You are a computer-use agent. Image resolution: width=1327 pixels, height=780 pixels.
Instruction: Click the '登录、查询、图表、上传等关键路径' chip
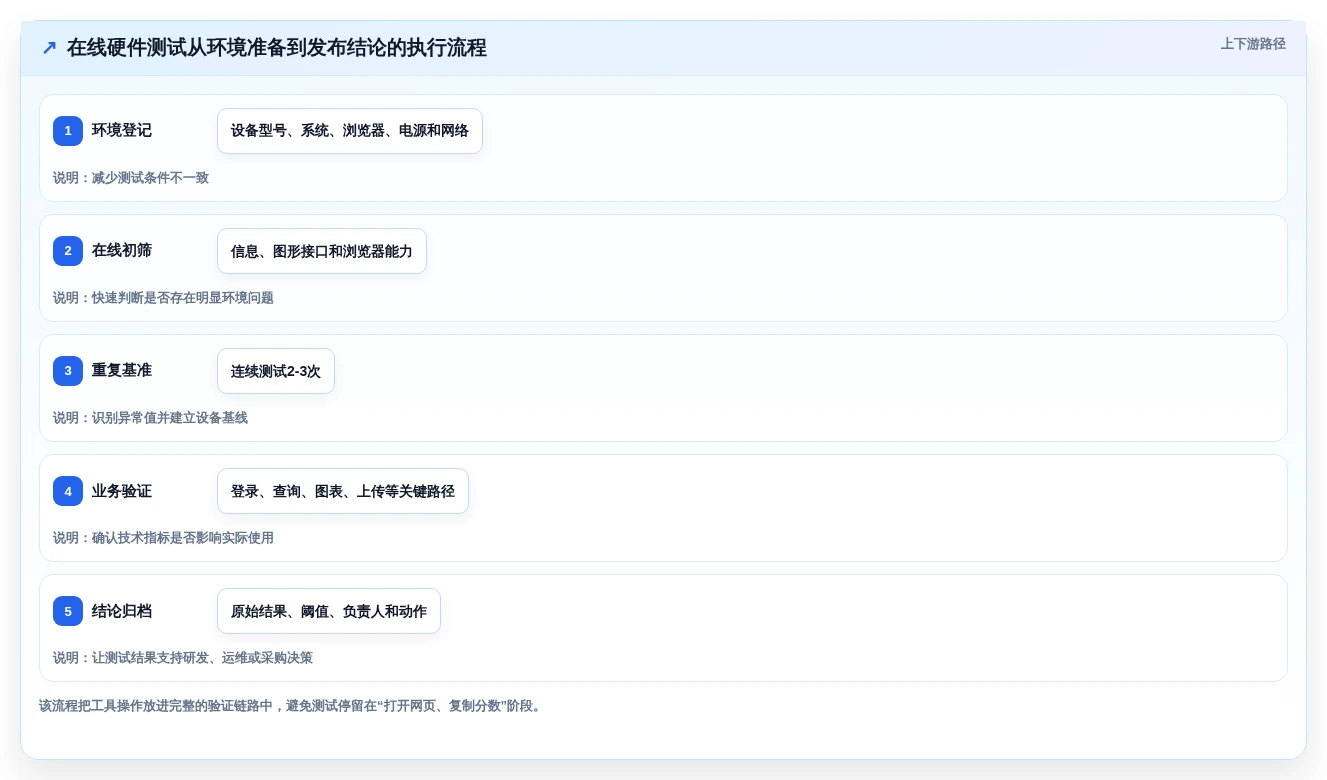coord(343,491)
